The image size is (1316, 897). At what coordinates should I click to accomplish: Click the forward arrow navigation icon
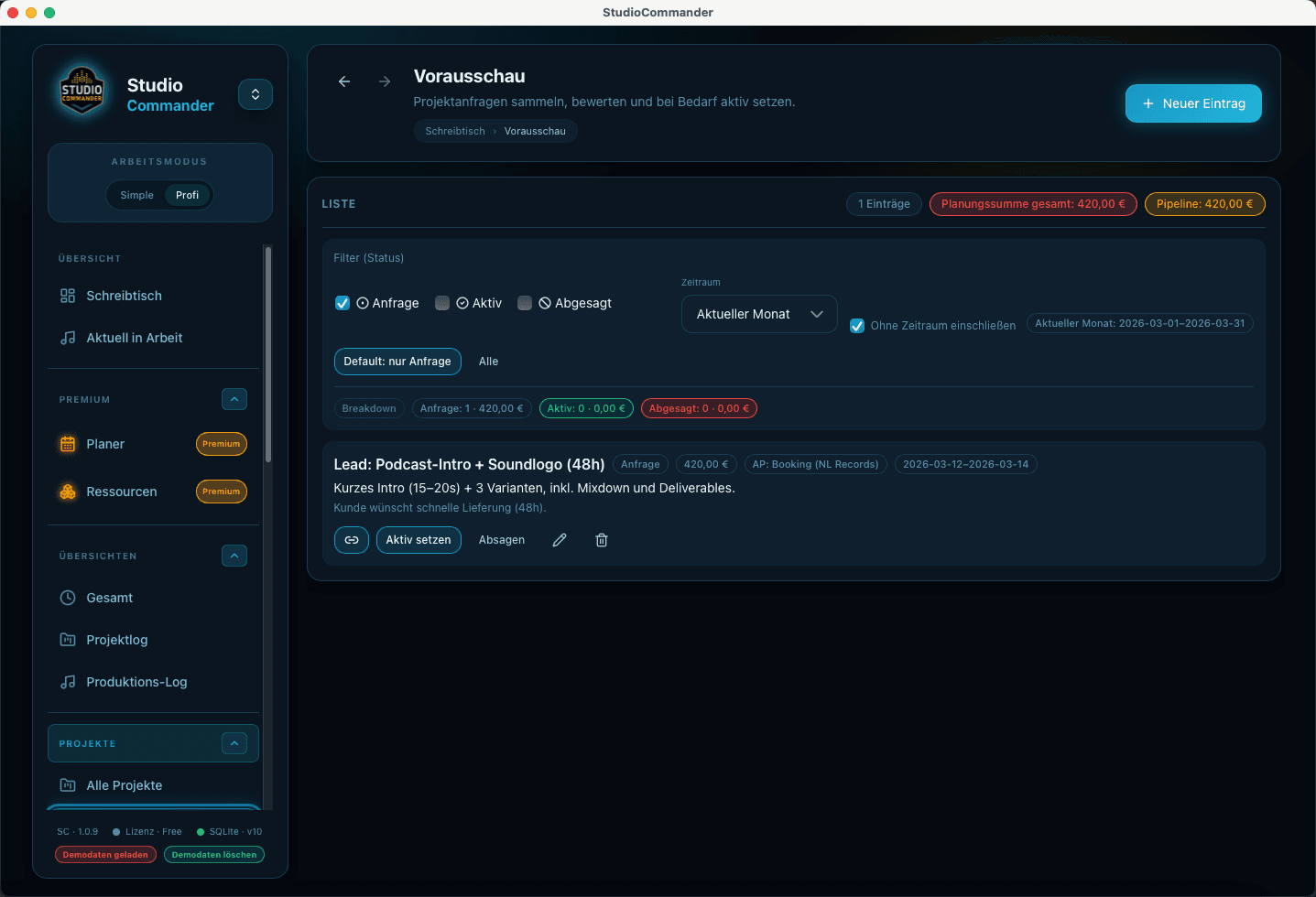pos(385,81)
